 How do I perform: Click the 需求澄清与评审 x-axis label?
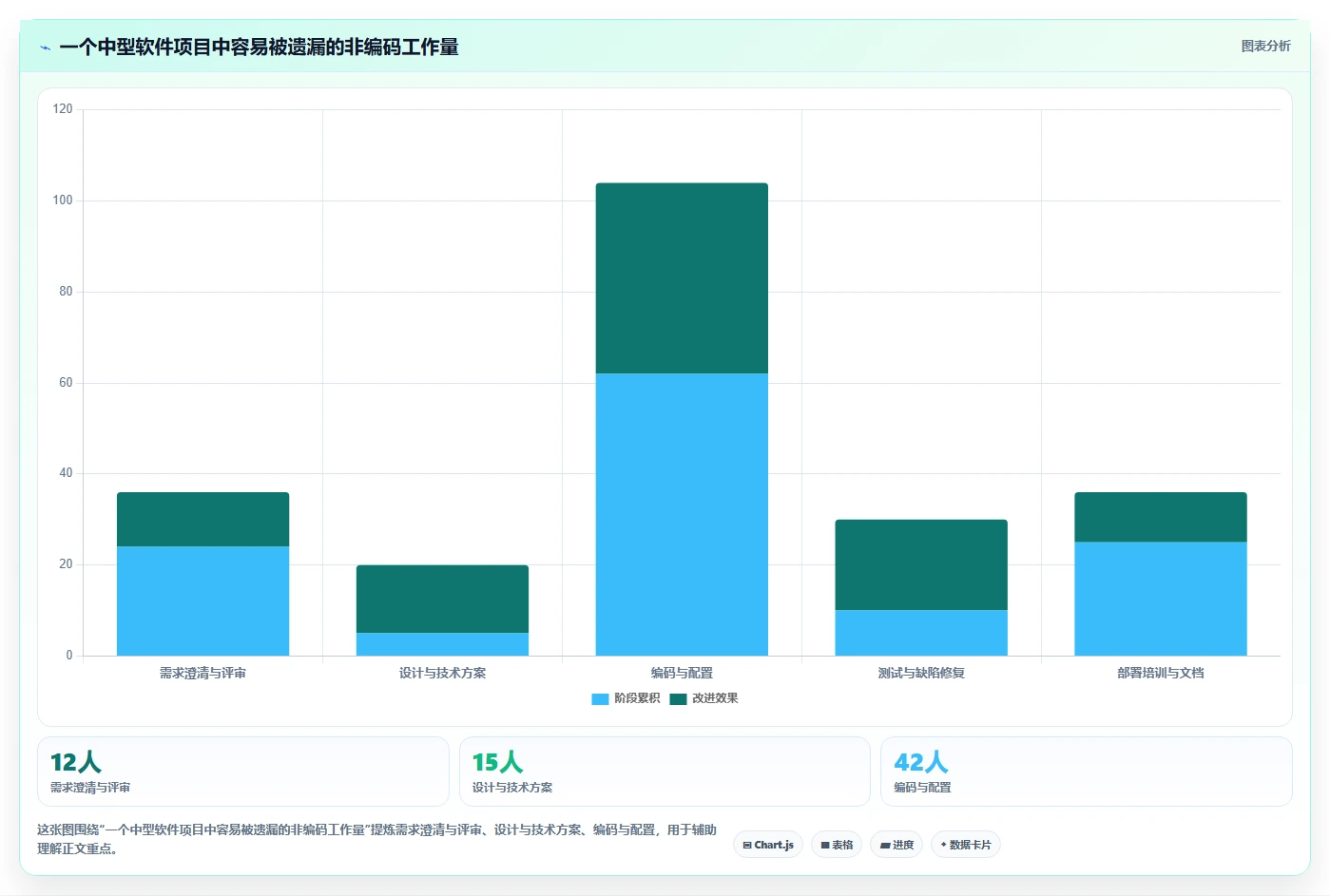tap(202, 673)
